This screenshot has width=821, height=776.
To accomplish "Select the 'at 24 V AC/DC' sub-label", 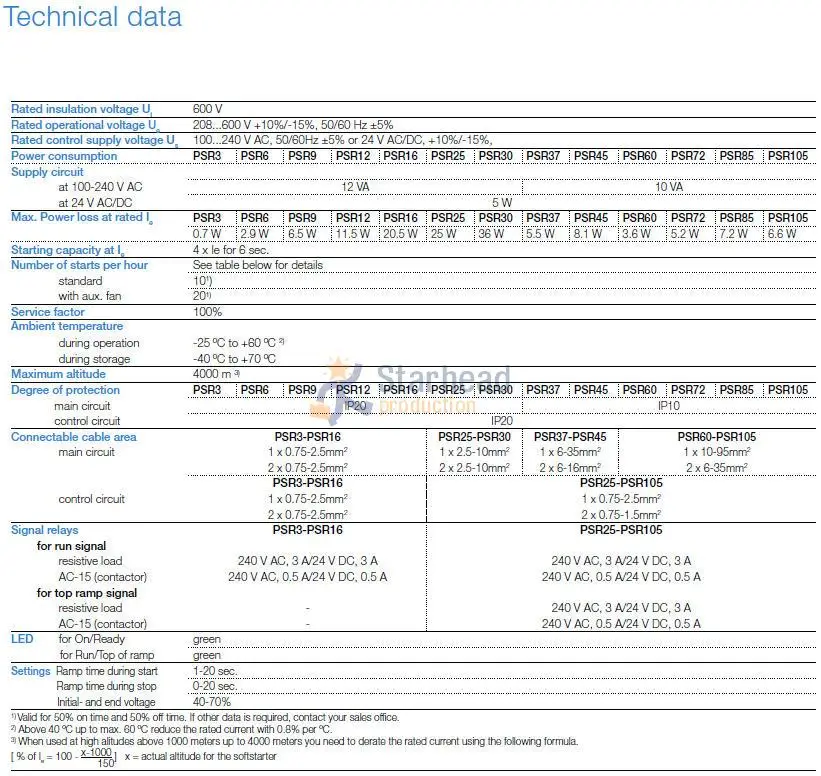I will pyautogui.click(x=95, y=203).
